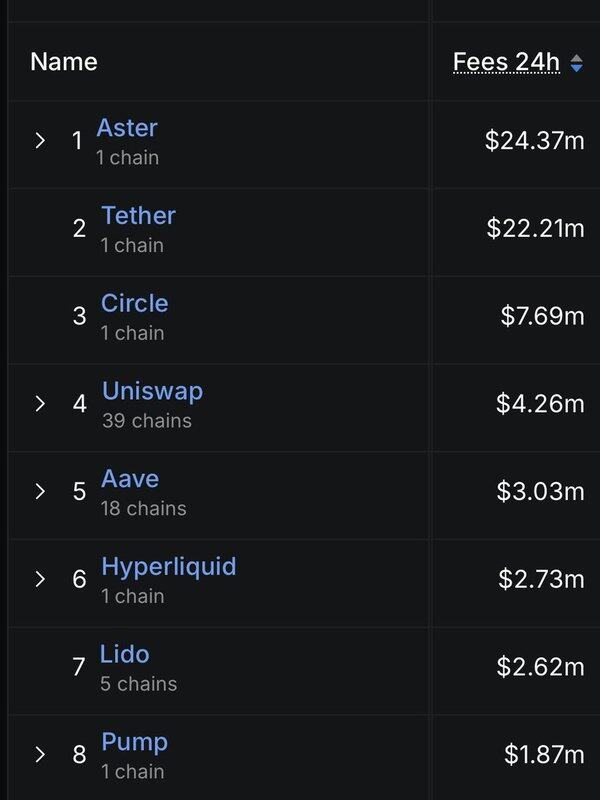Screen dimensions: 600x800
Task: Open the Tether protocol link
Action: coord(138,215)
